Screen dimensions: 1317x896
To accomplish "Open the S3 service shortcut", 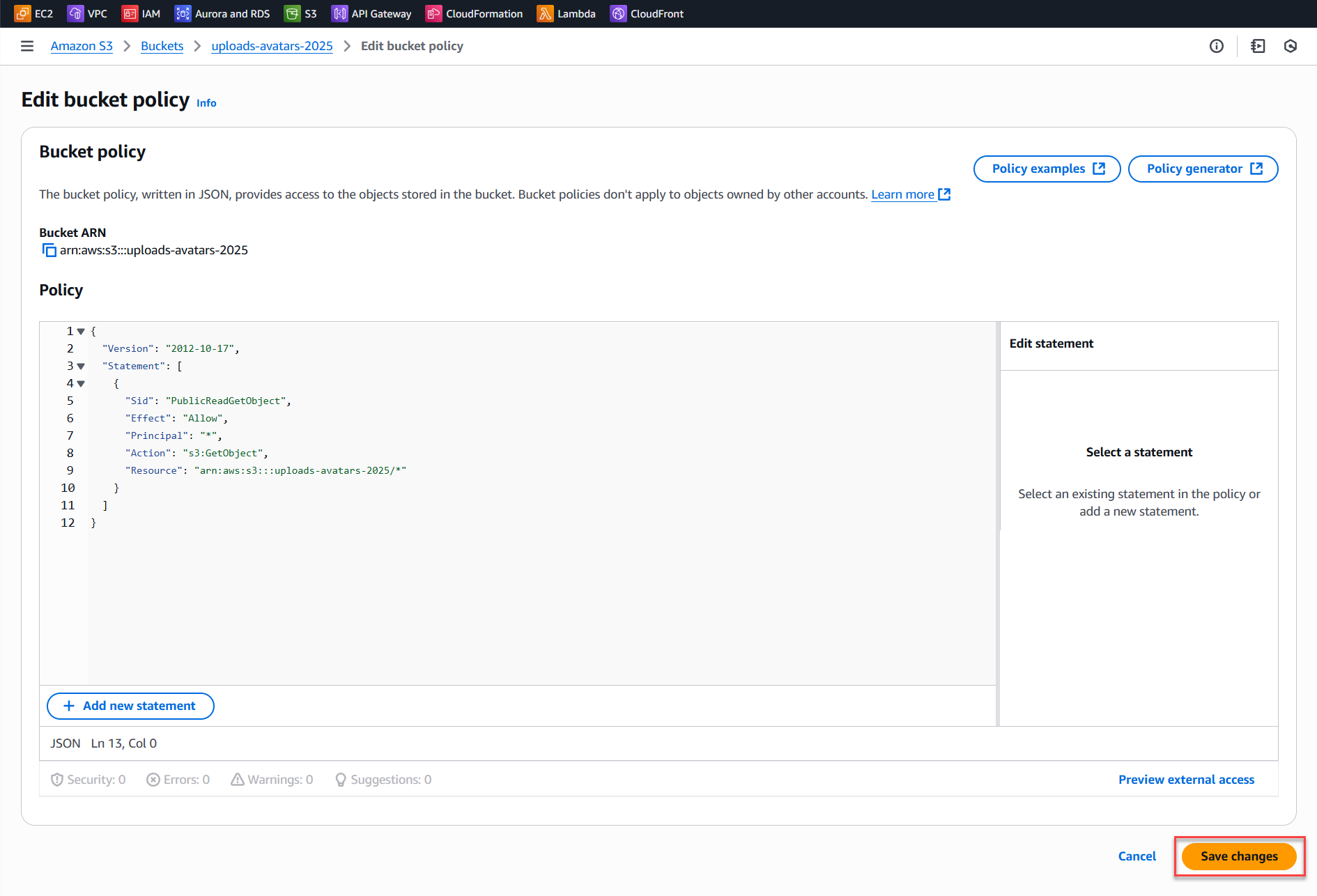I will click(x=300, y=13).
